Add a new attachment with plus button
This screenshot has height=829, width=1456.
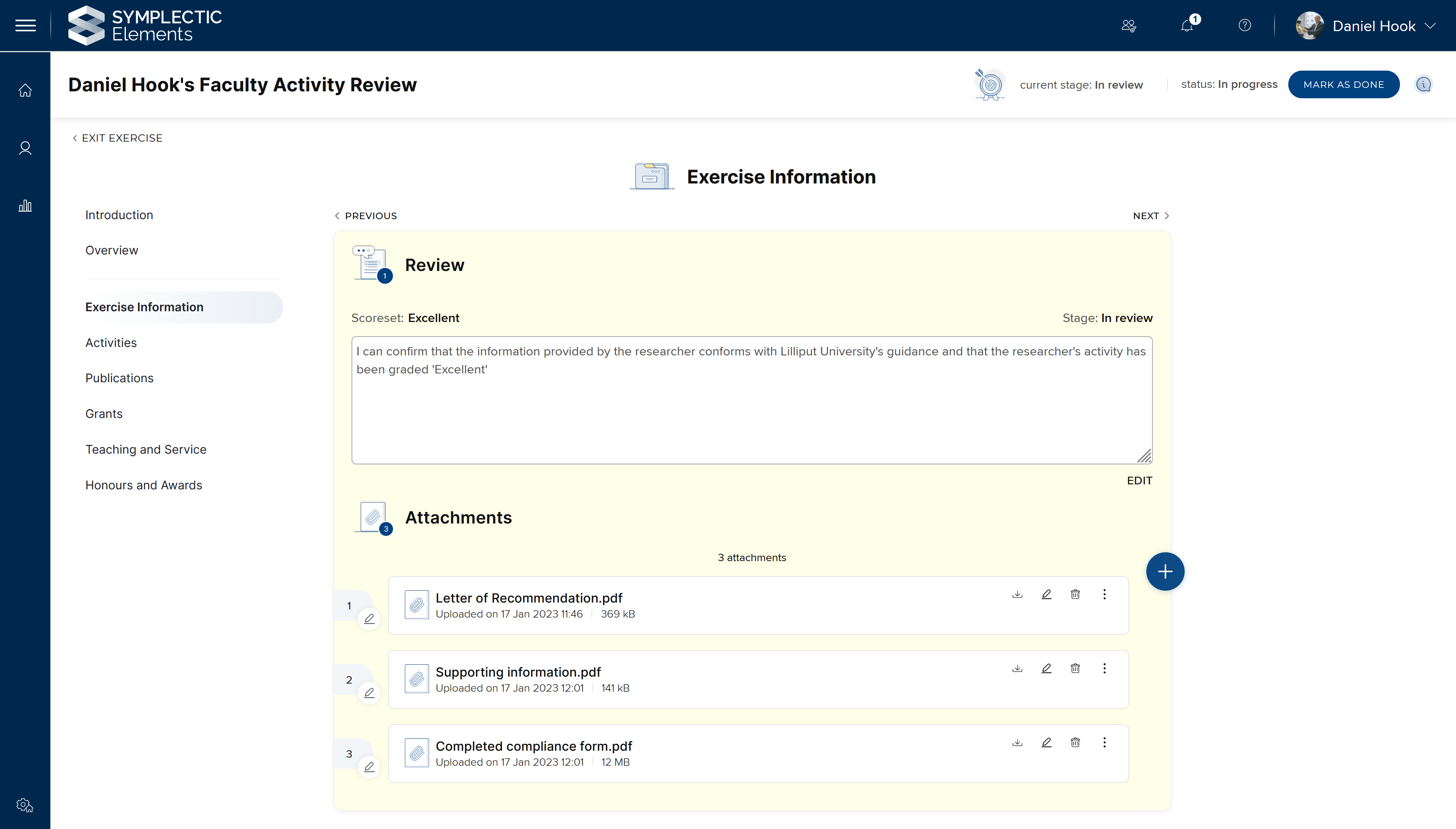[x=1165, y=571]
